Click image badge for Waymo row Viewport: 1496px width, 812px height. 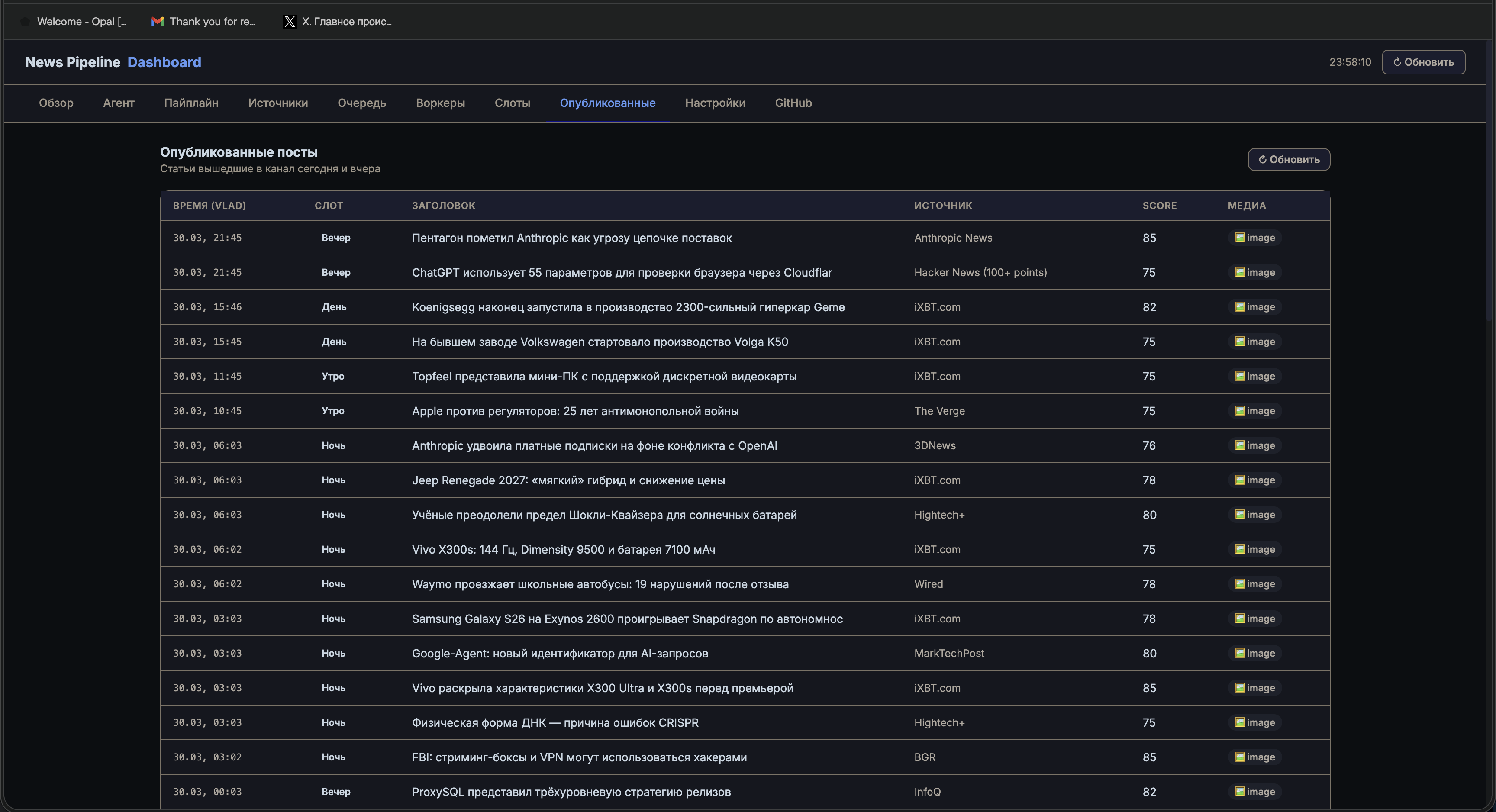[1254, 584]
